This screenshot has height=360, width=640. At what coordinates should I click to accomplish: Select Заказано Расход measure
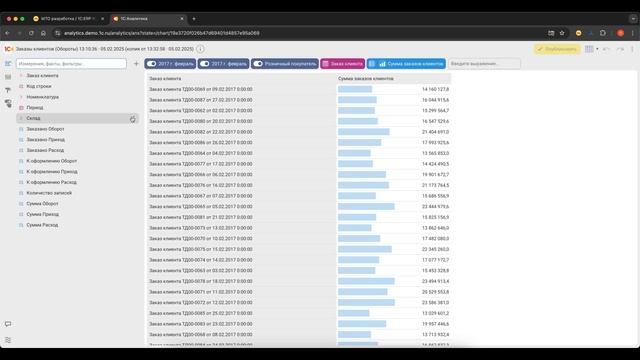click(x=45, y=150)
